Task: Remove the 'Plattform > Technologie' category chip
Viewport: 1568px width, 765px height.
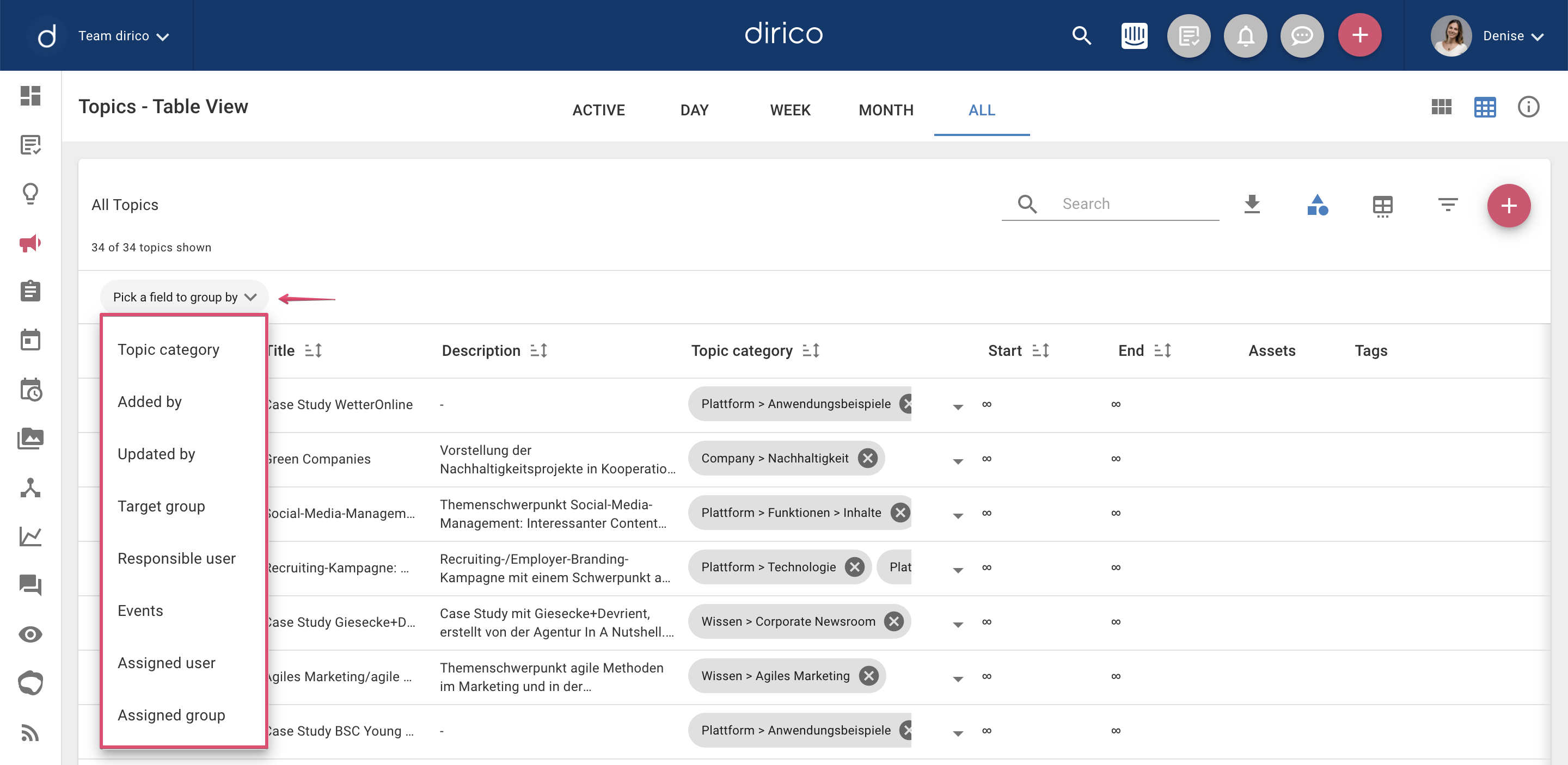Action: coord(855,567)
